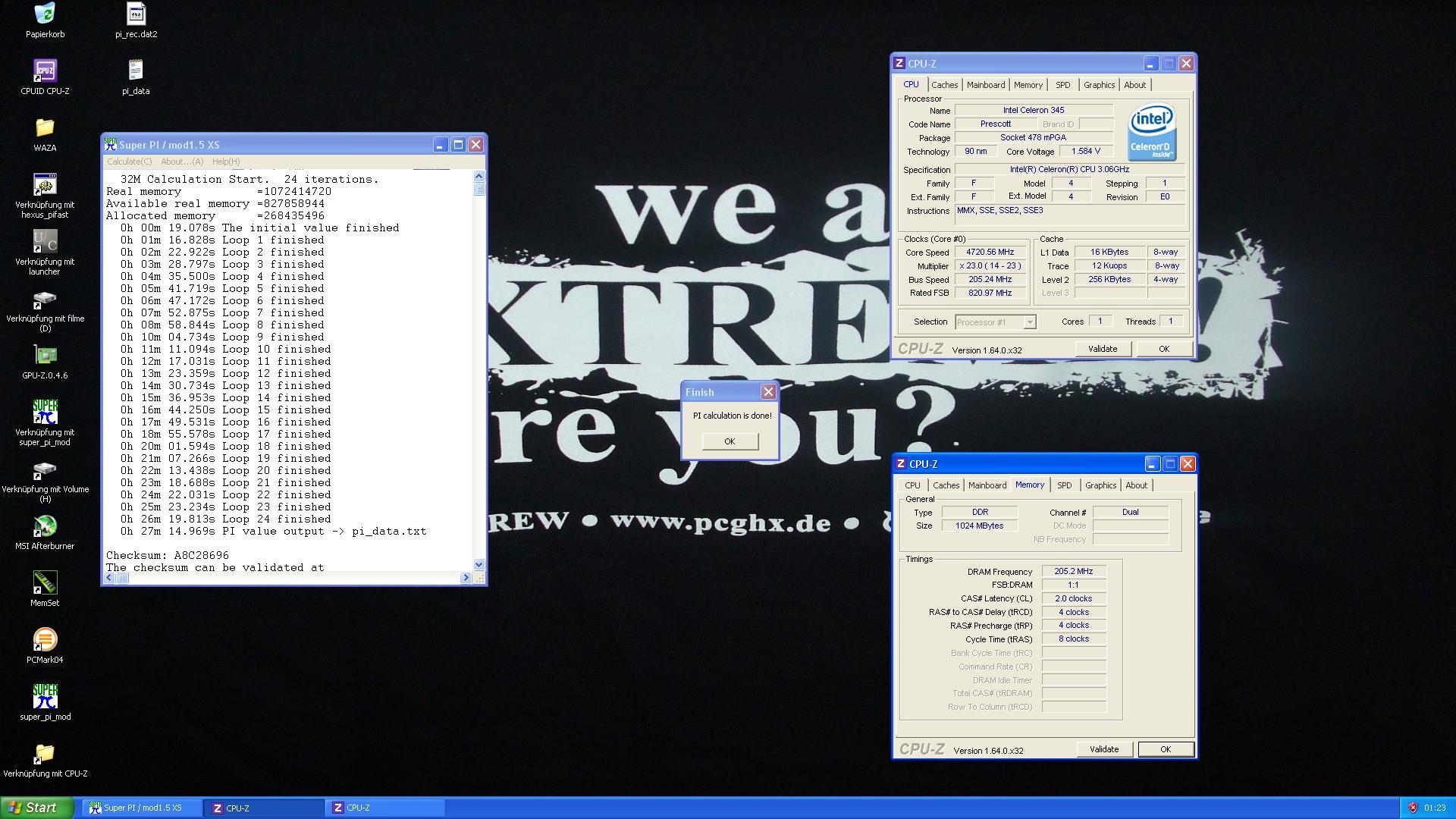Click the Memory CPU-Z window title icon
This screenshot has height=819, width=1456.
click(x=901, y=464)
